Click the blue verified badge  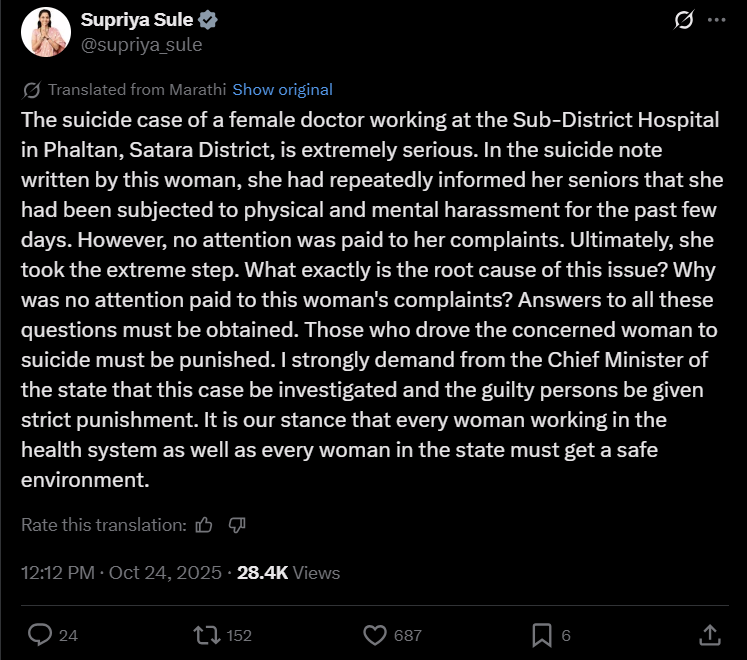[x=210, y=21]
